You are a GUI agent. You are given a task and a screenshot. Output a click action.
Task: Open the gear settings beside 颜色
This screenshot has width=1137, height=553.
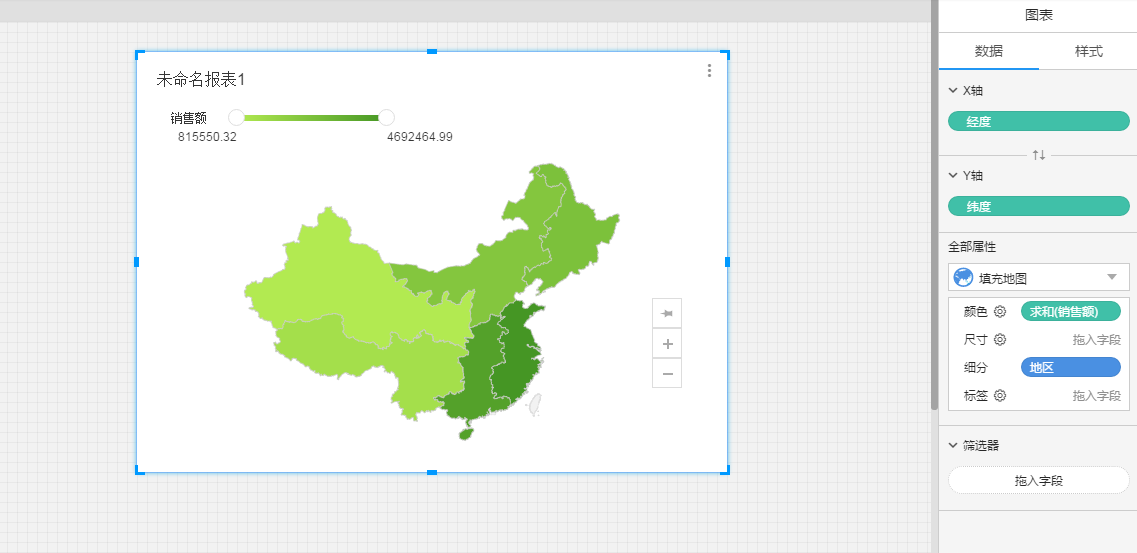pyautogui.click(x=1000, y=312)
